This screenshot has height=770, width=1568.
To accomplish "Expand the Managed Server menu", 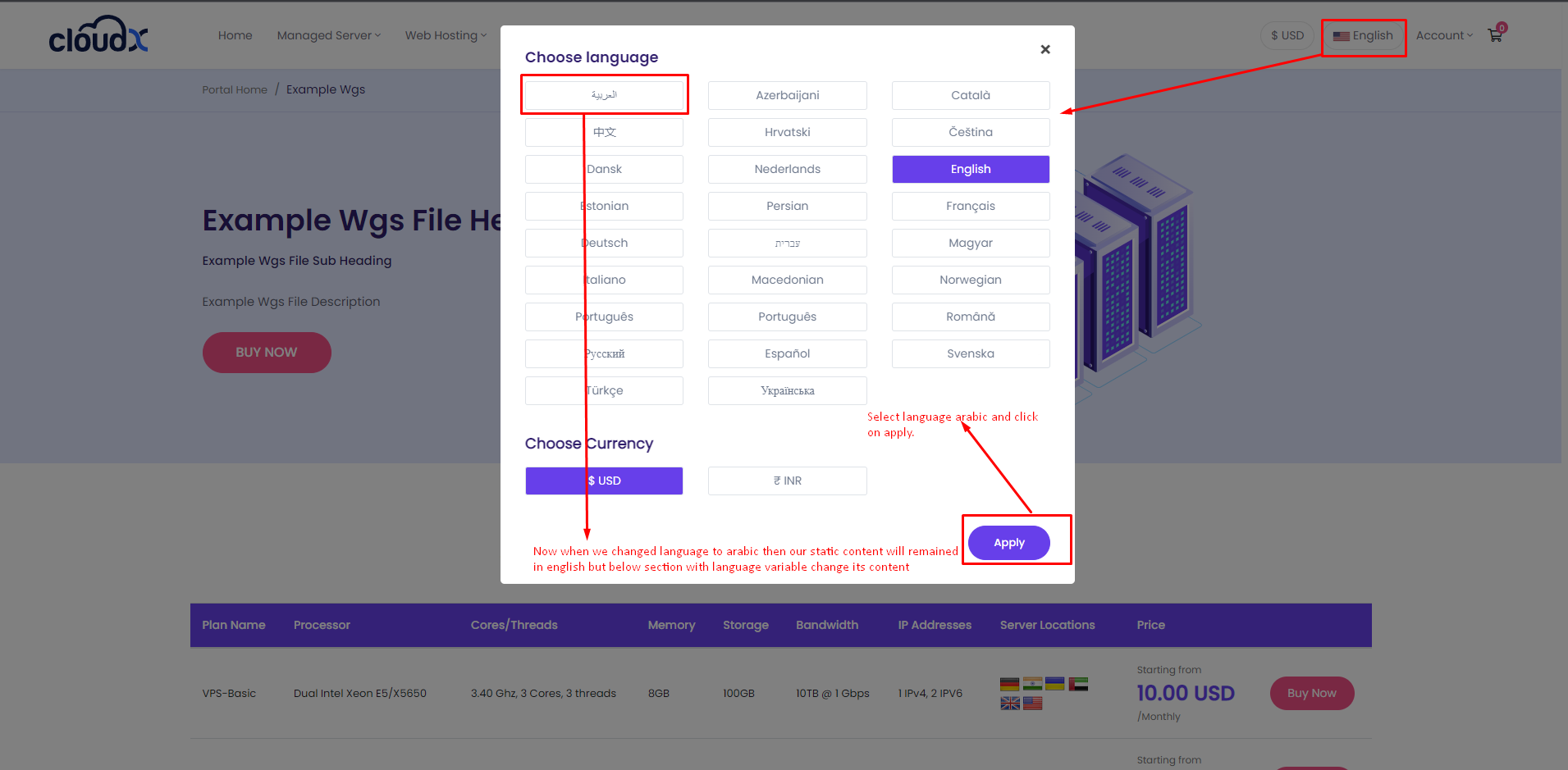I will pyautogui.click(x=328, y=35).
